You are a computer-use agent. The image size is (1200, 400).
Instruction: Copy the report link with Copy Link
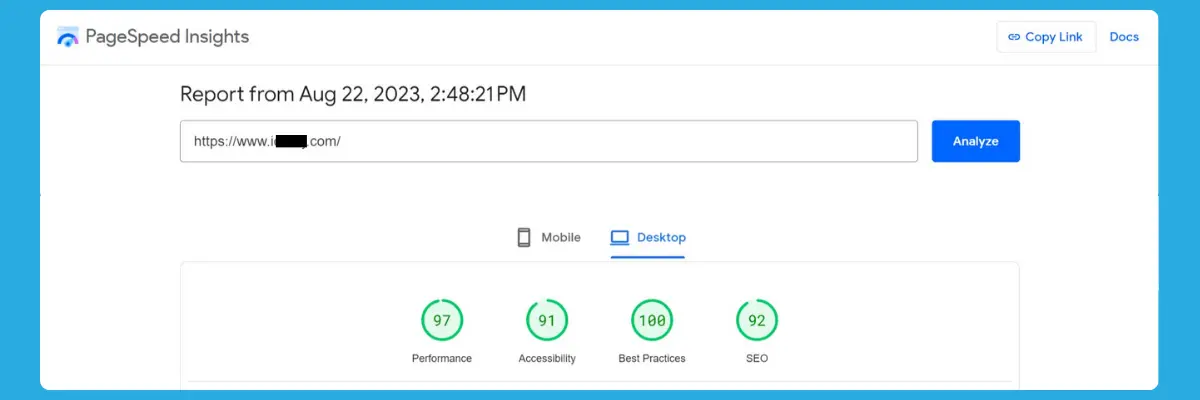(x=1046, y=37)
